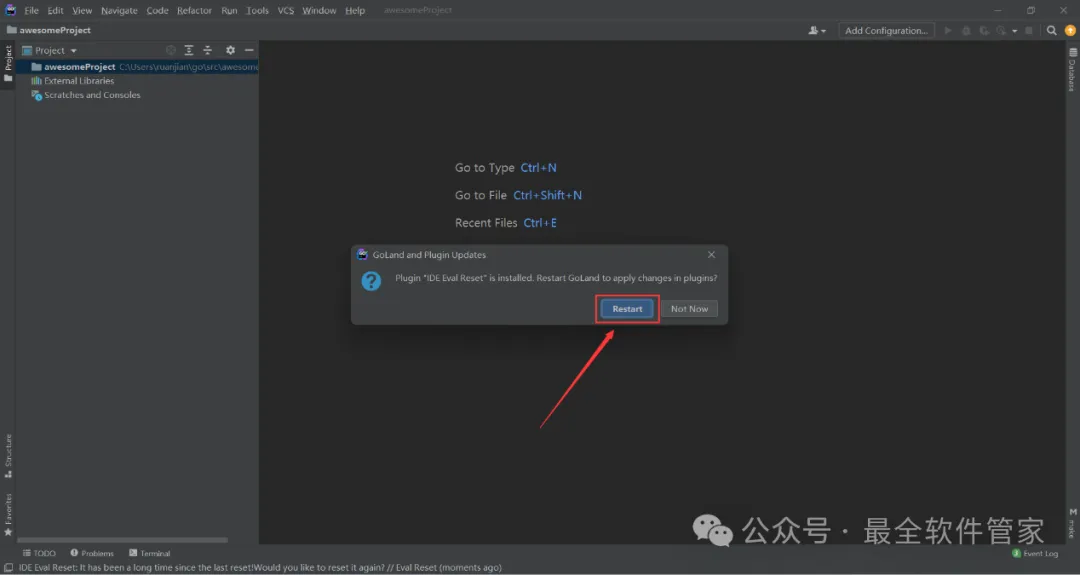This screenshot has height=575, width=1080.
Task: Open the Terminal tool window
Action: (149, 553)
